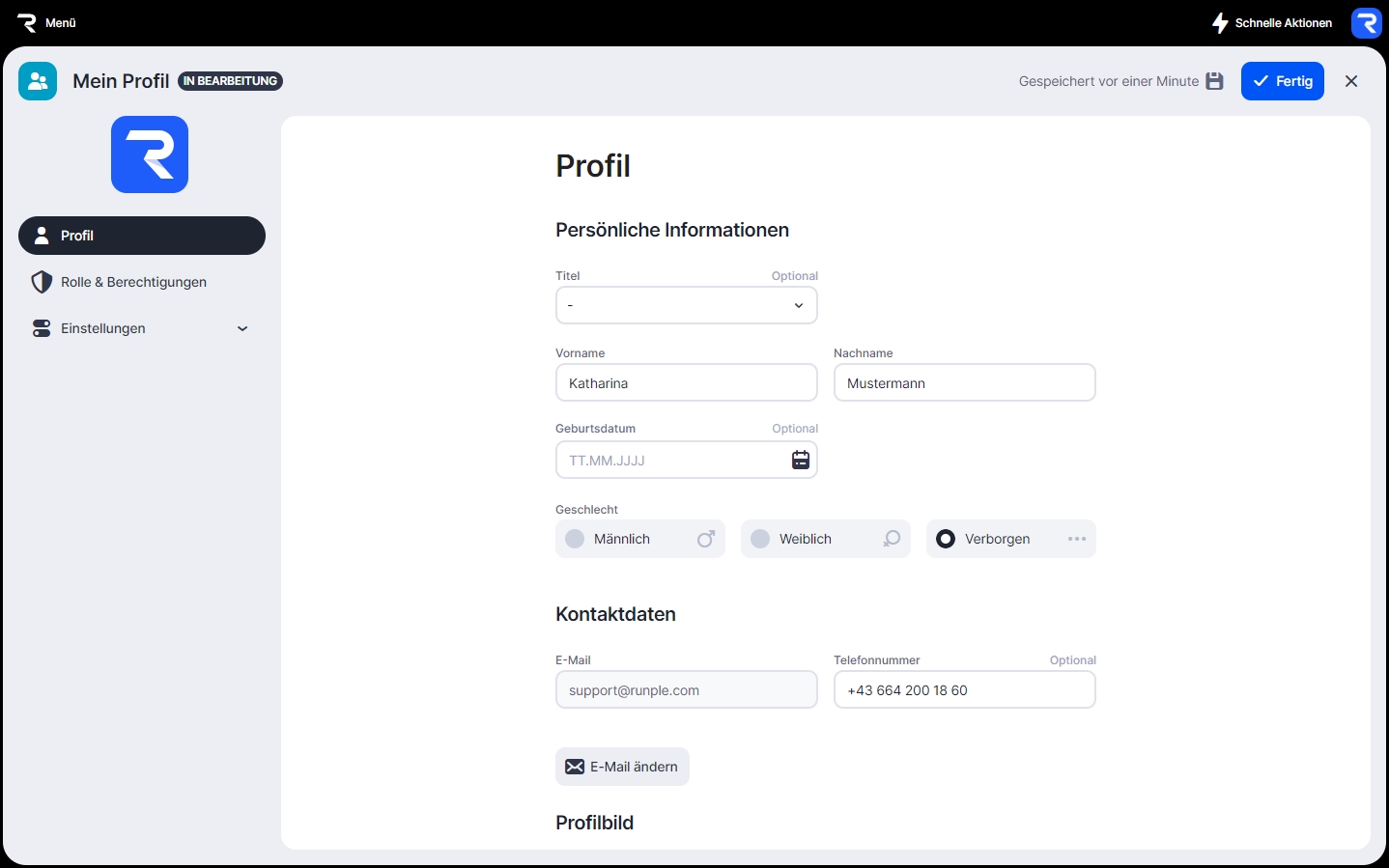This screenshot has height=868, width=1389.
Task: Click the Nachname text field
Action: [964, 383]
